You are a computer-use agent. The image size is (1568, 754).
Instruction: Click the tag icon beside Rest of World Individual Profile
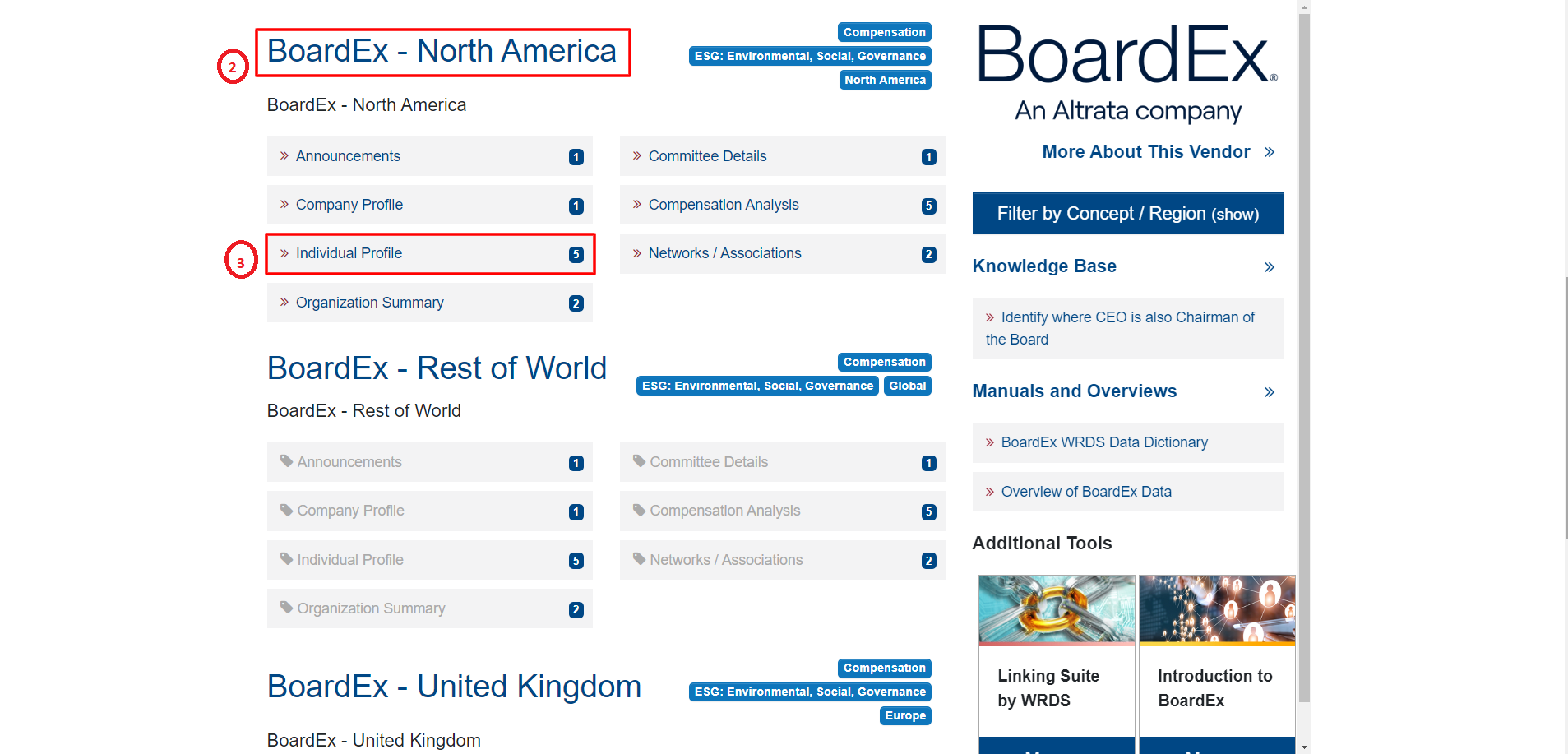287,559
